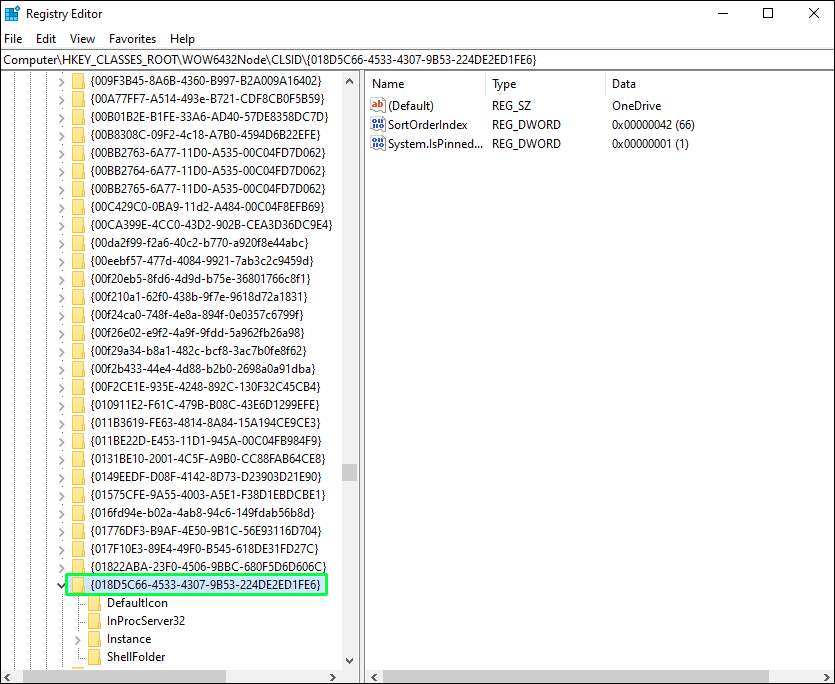Select the SortOrderIndex value name

(428, 125)
